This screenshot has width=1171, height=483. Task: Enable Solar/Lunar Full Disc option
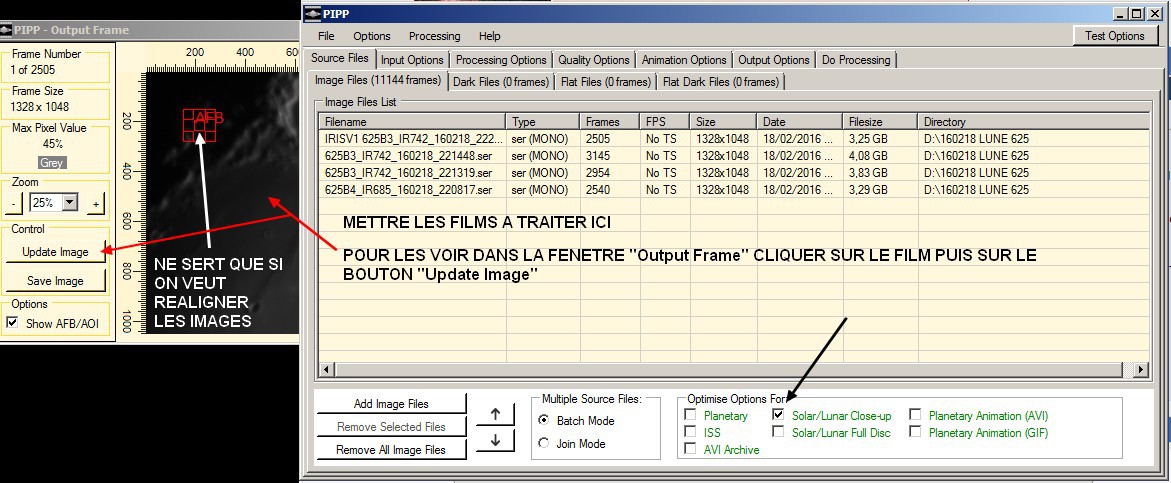click(778, 431)
